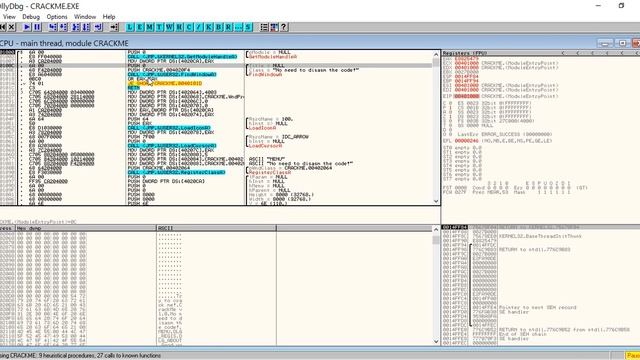Click the Step into toolbar icon

click(x=53, y=27)
